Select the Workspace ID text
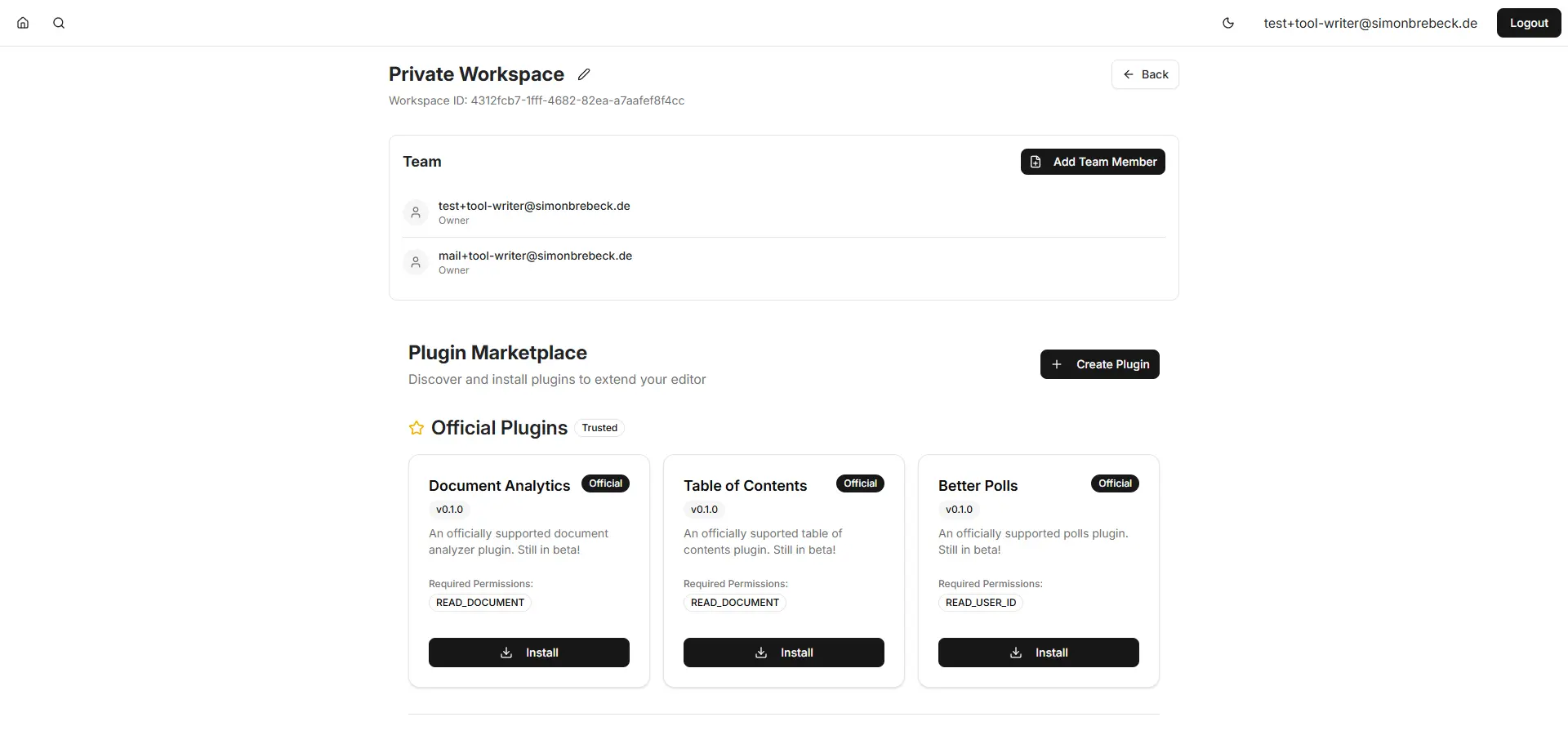Image resolution: width=1568 pixels, height=744 pixels. pyautogui.click(x=537, y=100)
